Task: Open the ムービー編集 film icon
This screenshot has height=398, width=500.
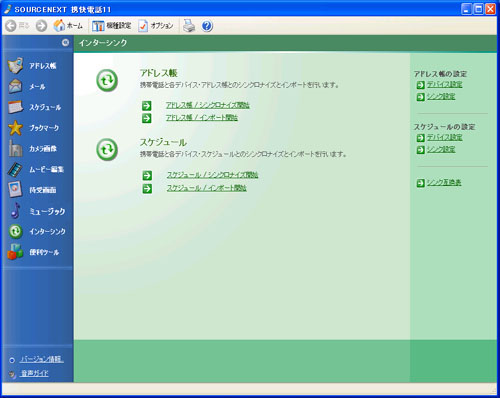Action: click(15, 169)
